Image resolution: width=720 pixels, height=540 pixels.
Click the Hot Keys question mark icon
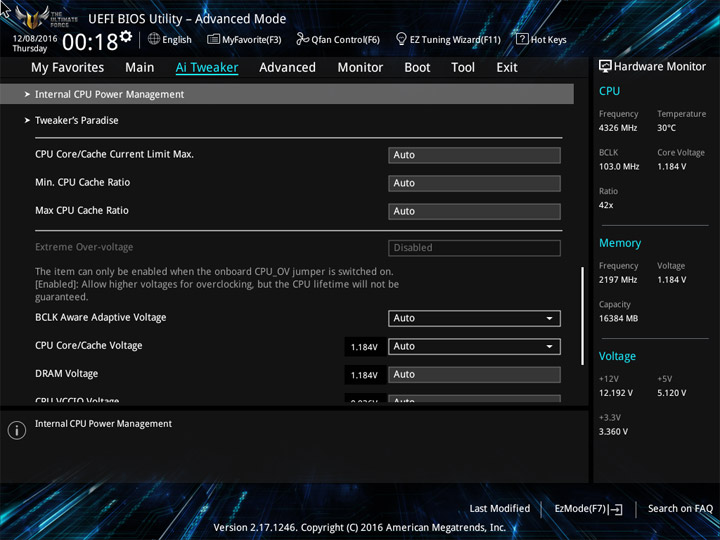[x=522, y=39]
